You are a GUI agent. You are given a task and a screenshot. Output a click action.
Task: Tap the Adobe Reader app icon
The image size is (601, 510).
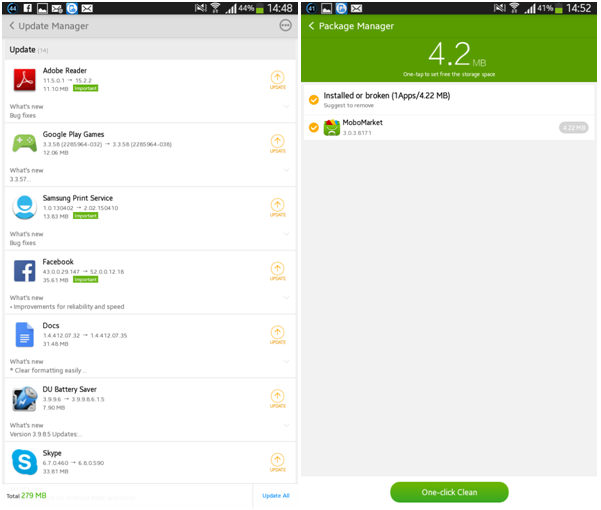click(x=25, y=80)
